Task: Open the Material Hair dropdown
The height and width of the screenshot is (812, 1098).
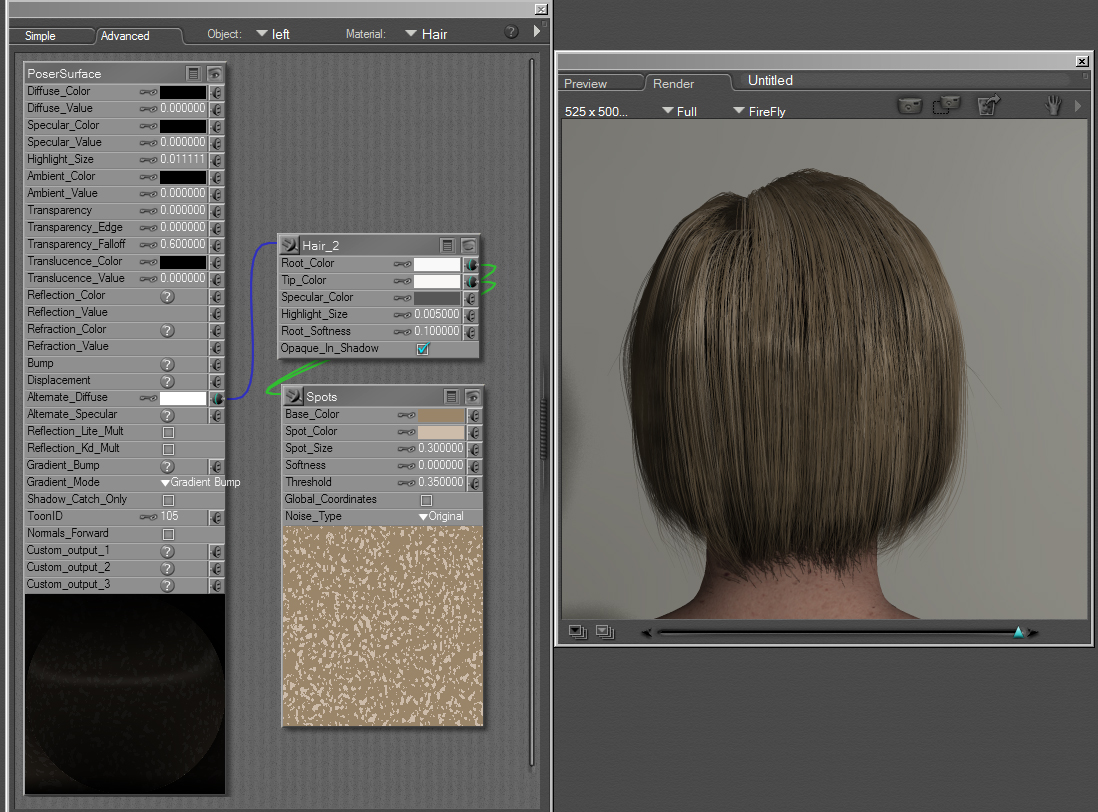Action: (426, 34)
